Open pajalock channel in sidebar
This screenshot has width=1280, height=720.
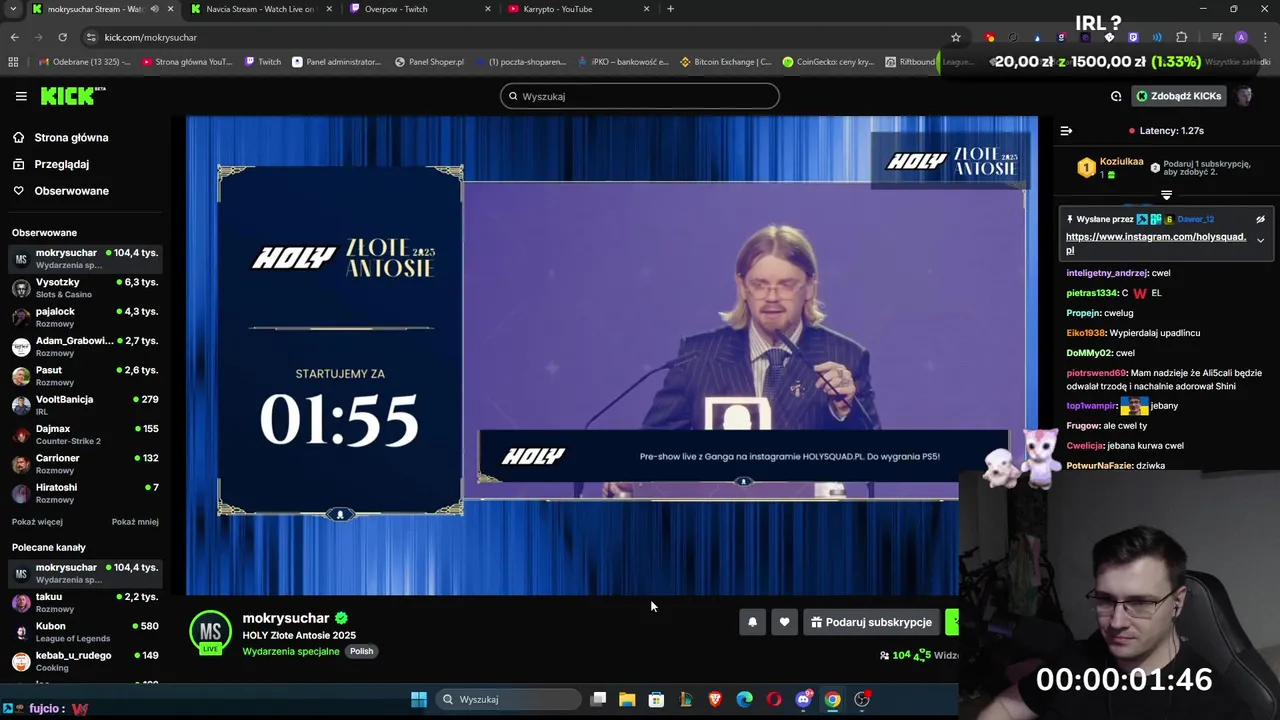[x=85, y=317]
